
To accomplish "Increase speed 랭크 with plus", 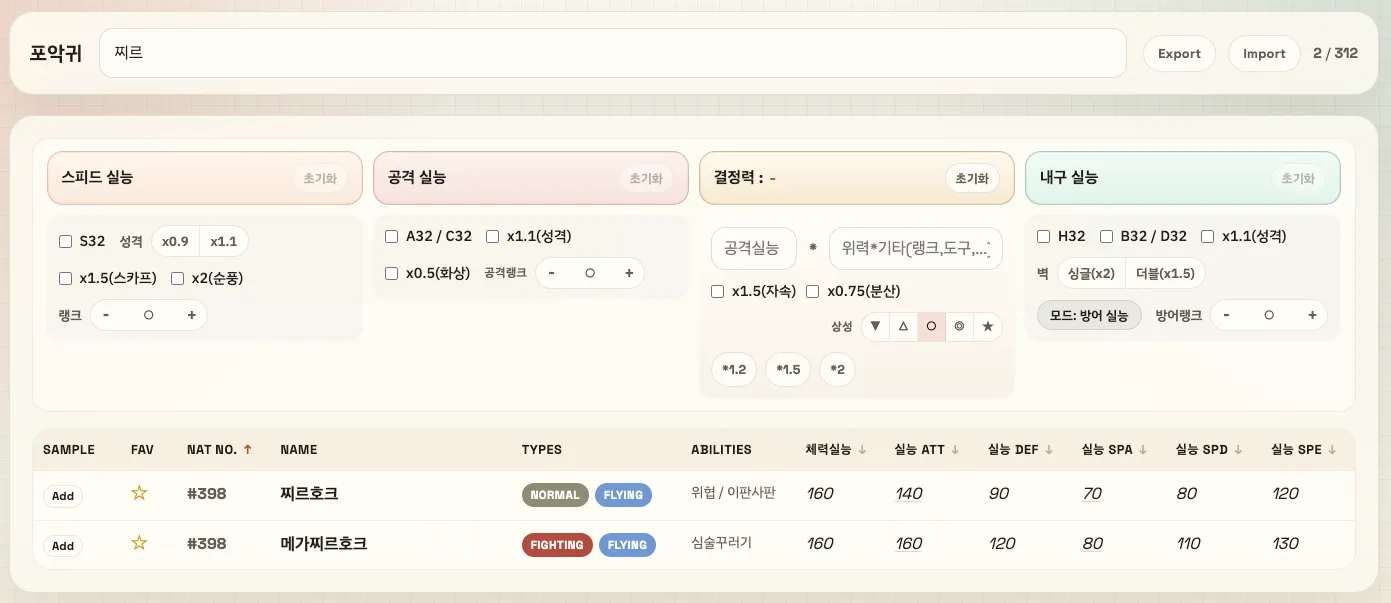I will coord(191,315).
